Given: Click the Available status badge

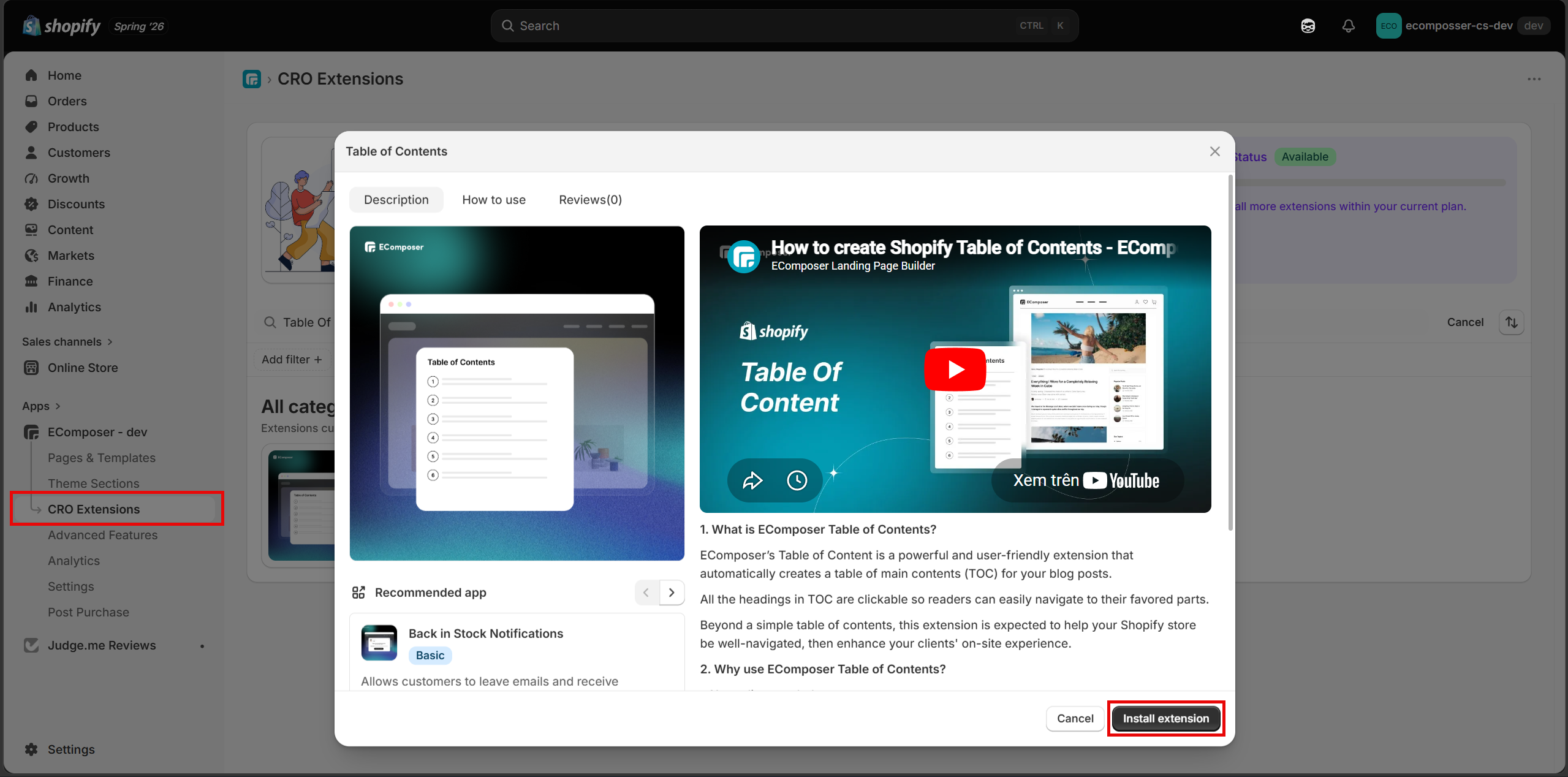Looking at the screenshot, I should (1305, 157).
